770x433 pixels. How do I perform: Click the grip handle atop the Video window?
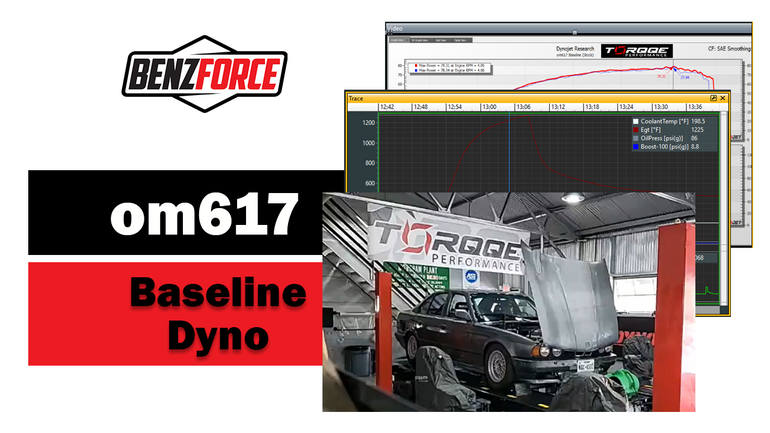[575, 32]
